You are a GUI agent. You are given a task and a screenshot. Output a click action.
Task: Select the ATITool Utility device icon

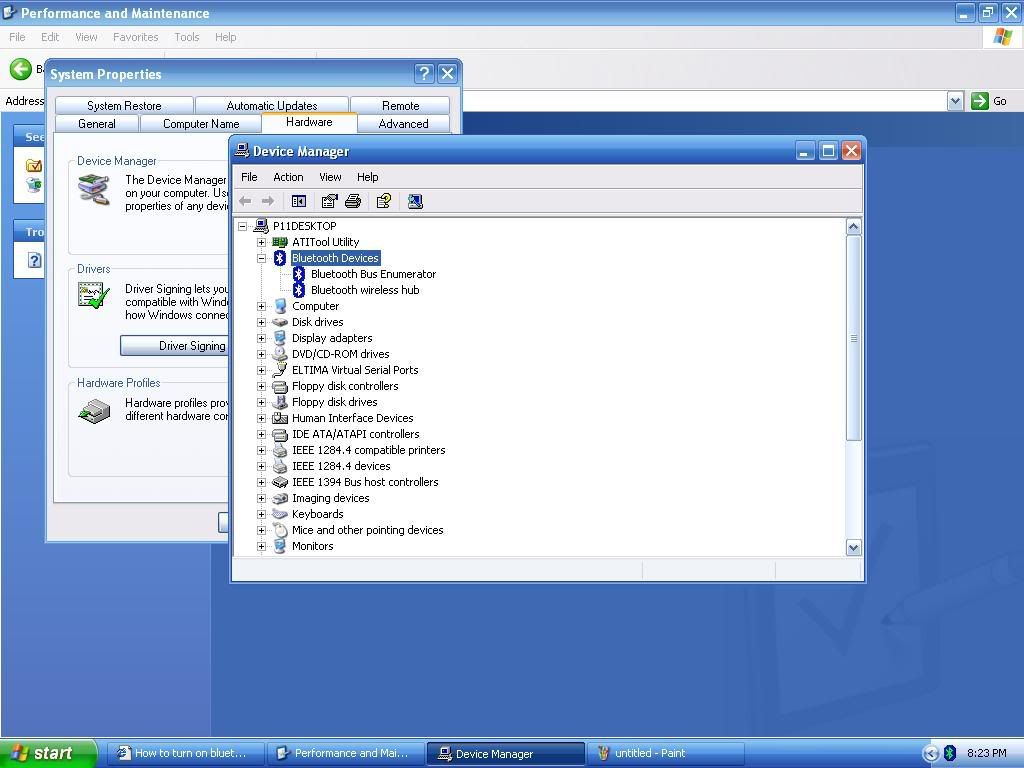(x=280, y=242)
